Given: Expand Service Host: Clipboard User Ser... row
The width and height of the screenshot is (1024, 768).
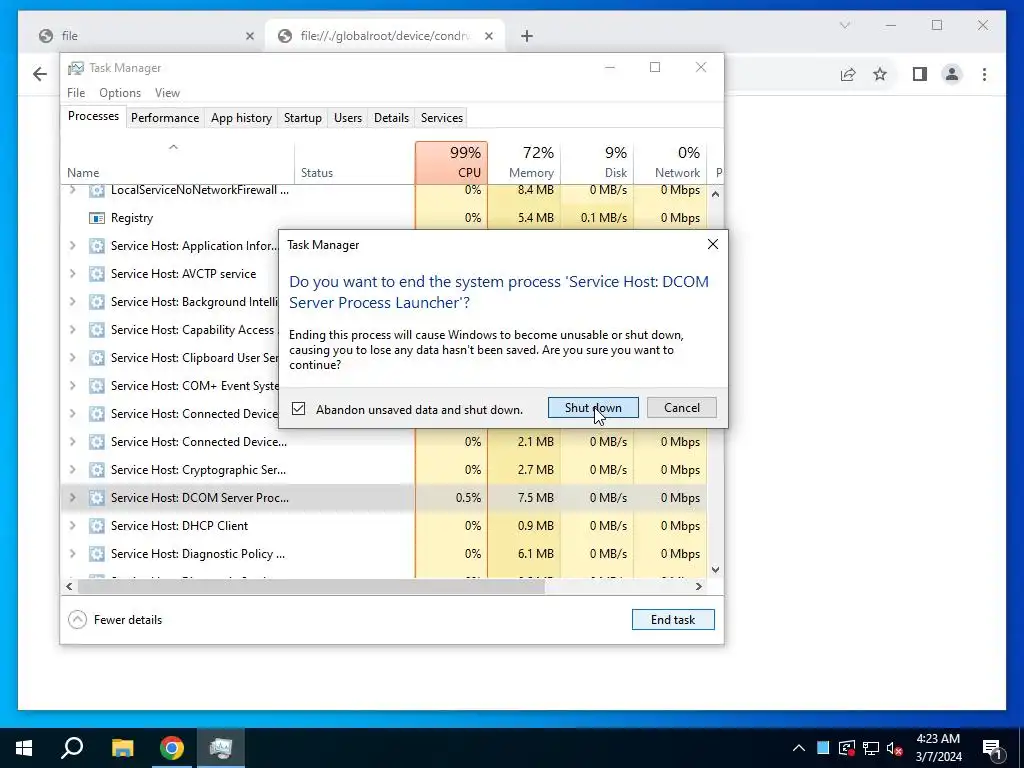Looking at the screenshot, I should pos(72,358).
